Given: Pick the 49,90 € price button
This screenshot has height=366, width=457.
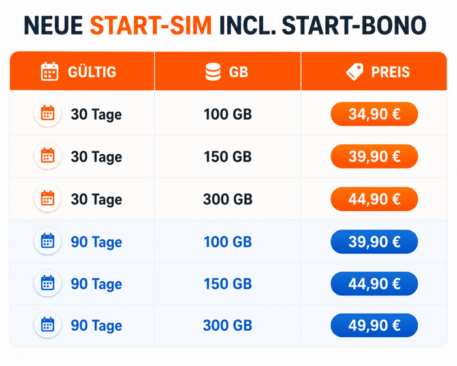Looking at the screenshot, I should click(374, 325).
